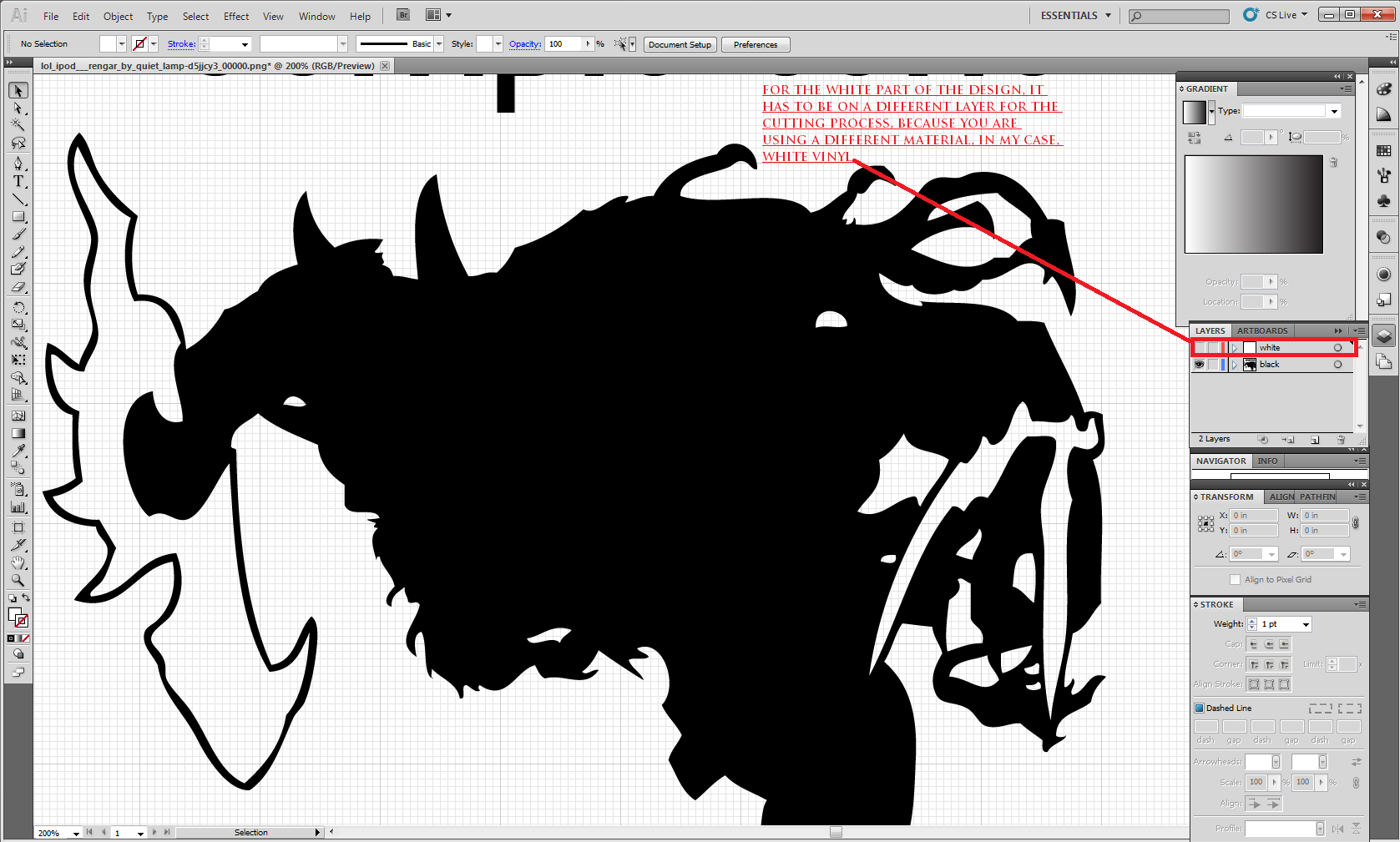Open the Object menu
Image resolution: width=1400 pixels, height=842 pixels.
pos(118,16)
